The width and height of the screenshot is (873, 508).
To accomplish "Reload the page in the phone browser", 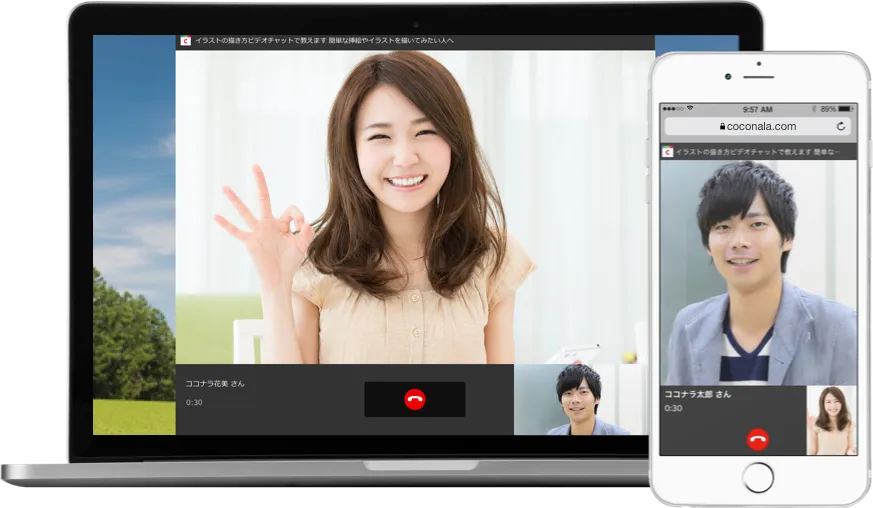I will click(x=841, y=126).
